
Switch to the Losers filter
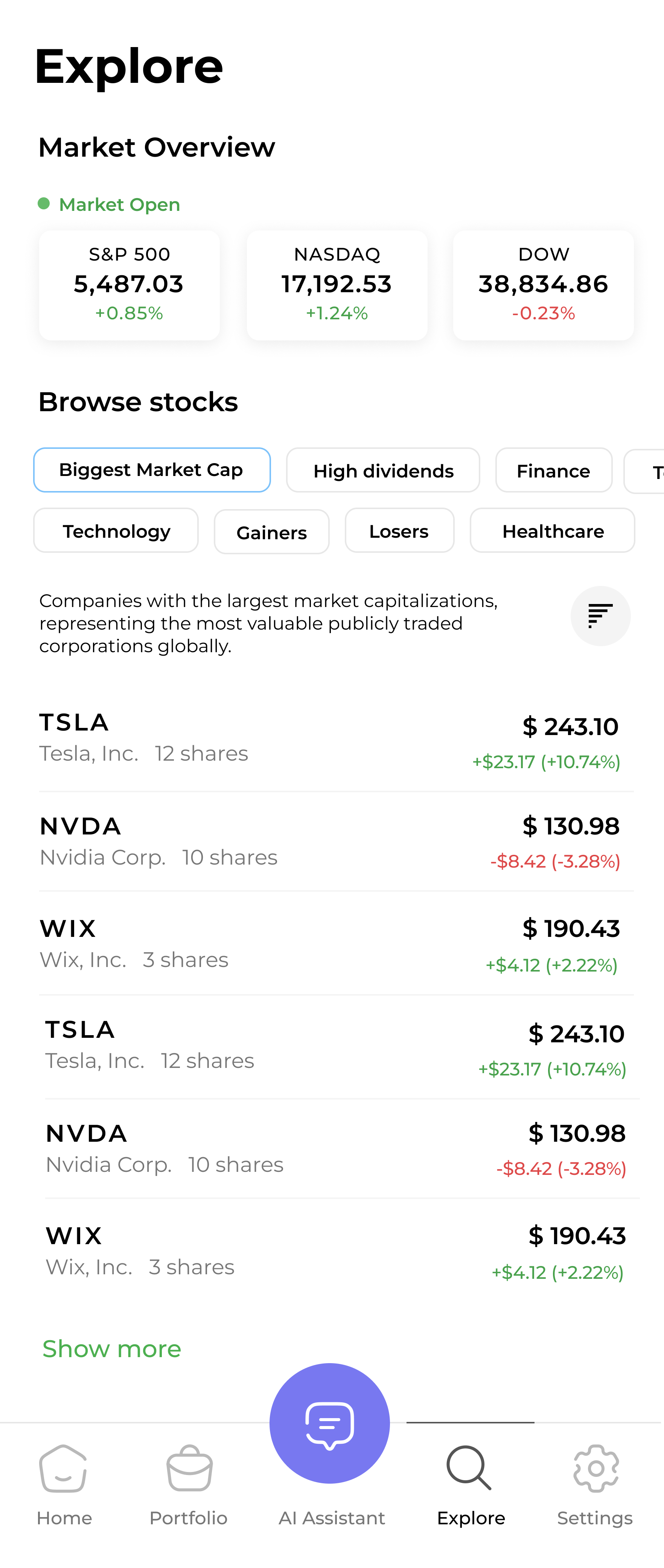click(x=399, y=531)
